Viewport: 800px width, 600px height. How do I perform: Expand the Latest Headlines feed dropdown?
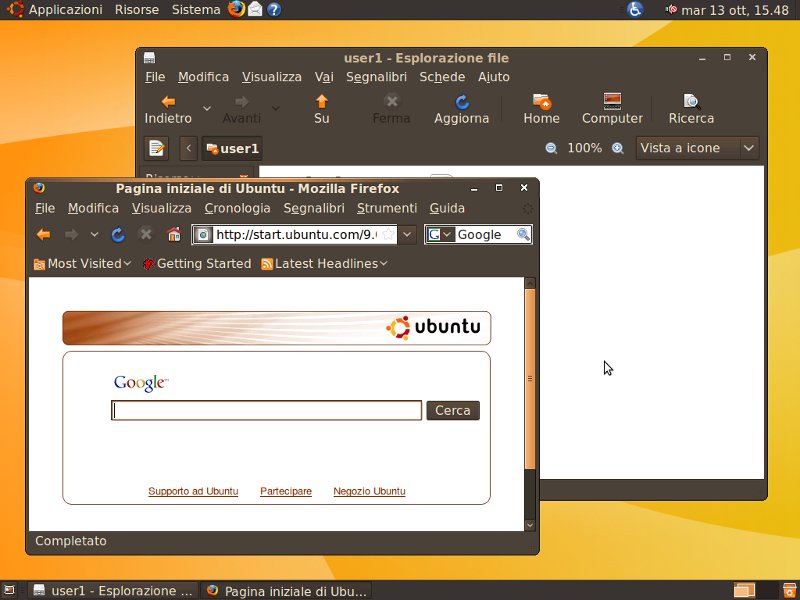point(324,264)
